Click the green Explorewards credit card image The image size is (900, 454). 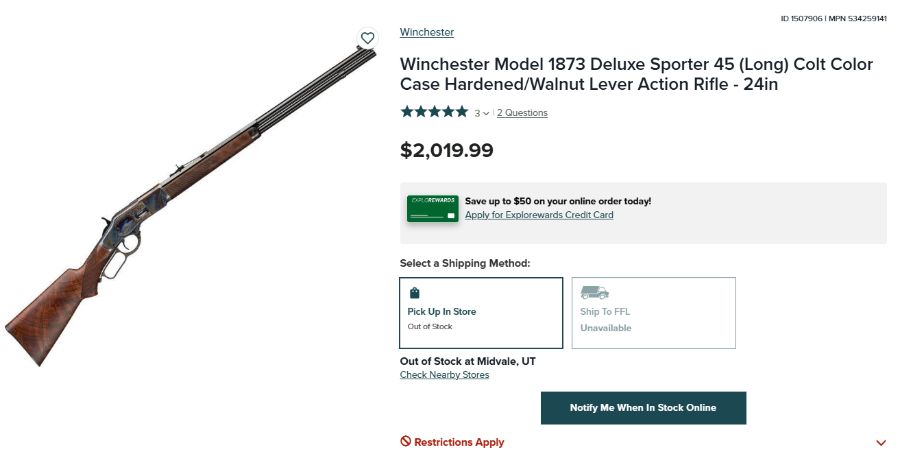tap(432, 208)
